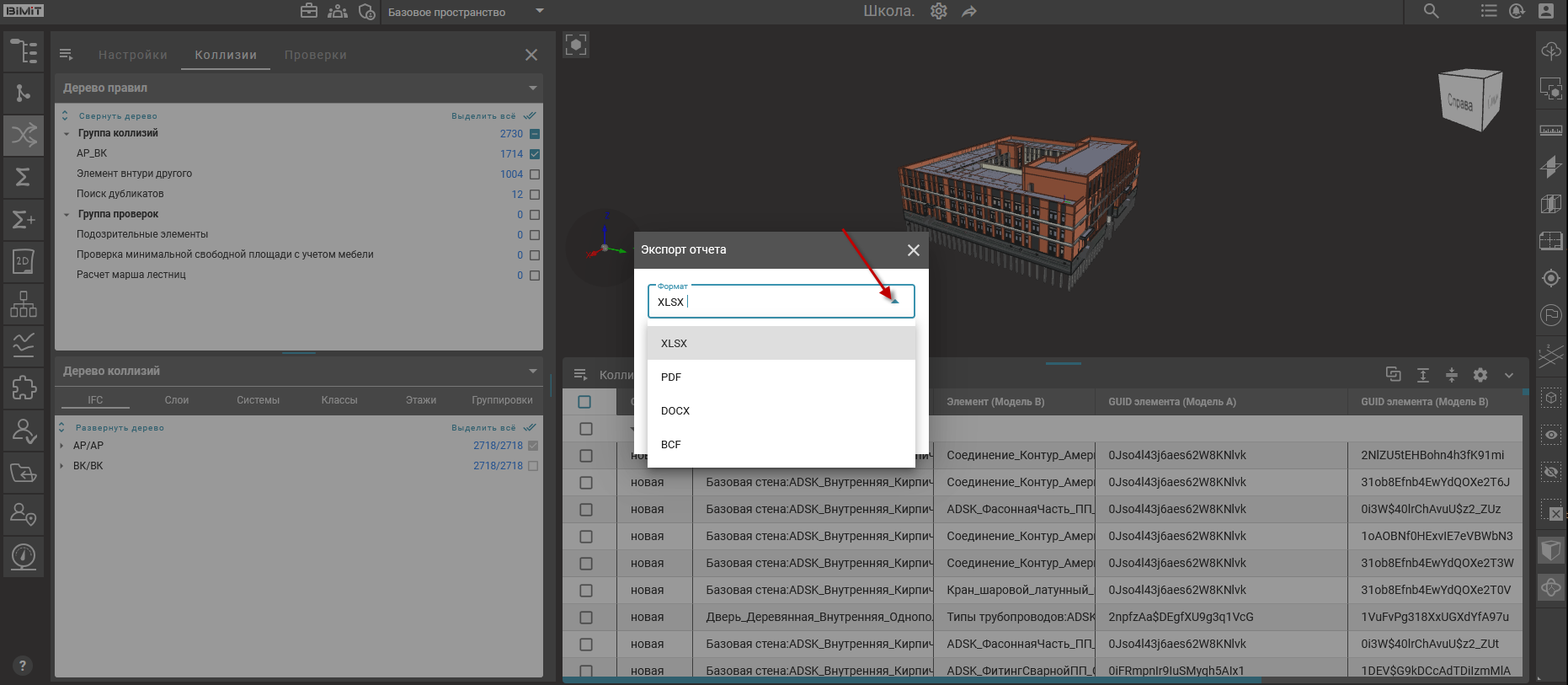1568x685 pixels.
Task: Click Выделить всё in rules tree
Action: click(x=483, y=116)
